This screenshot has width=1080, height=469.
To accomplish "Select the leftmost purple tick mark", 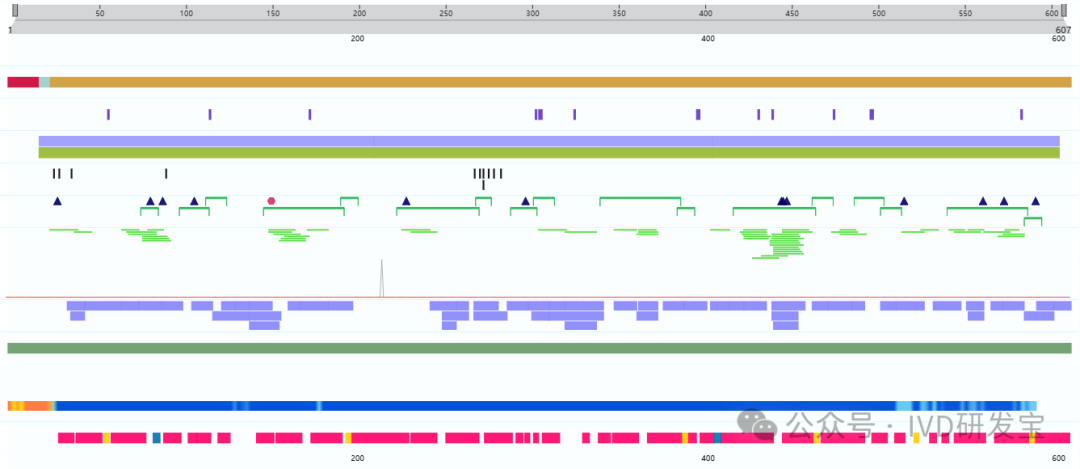I will (x=108, y=114).
